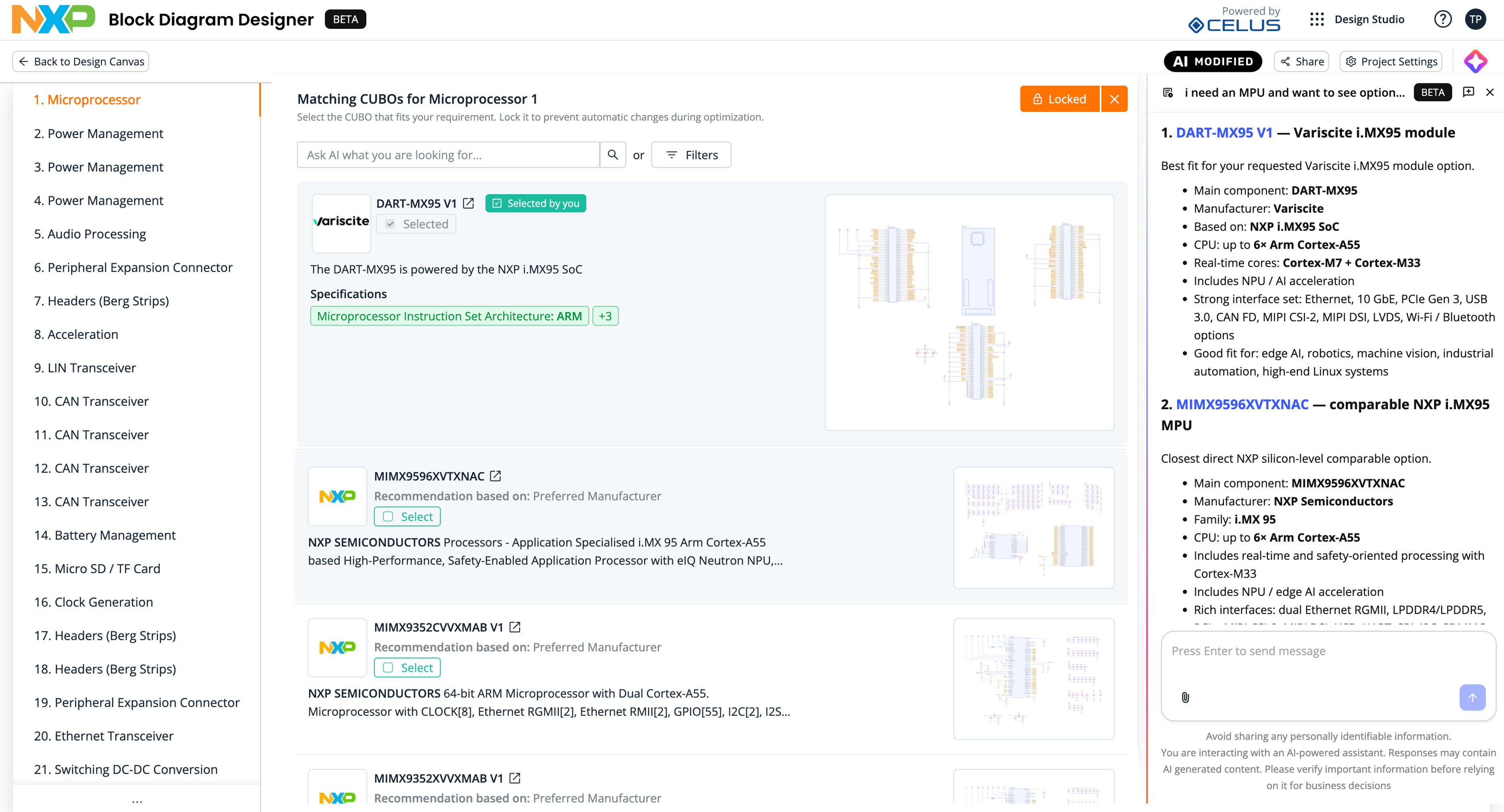The image size is (1504, 812).
Task: Open the Filters panel
Action: click(x=691, y=155)
